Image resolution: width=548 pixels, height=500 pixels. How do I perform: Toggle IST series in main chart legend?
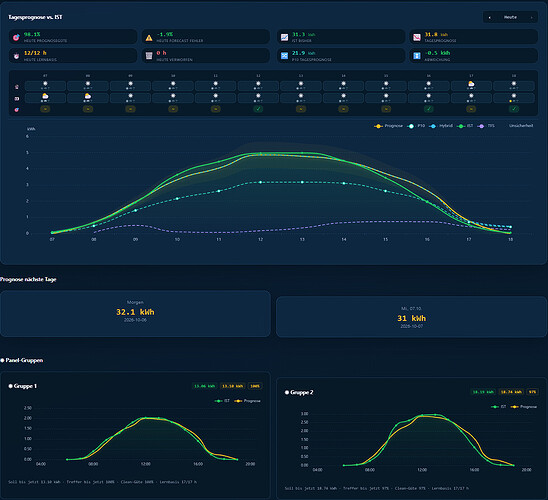coord(465,126)
